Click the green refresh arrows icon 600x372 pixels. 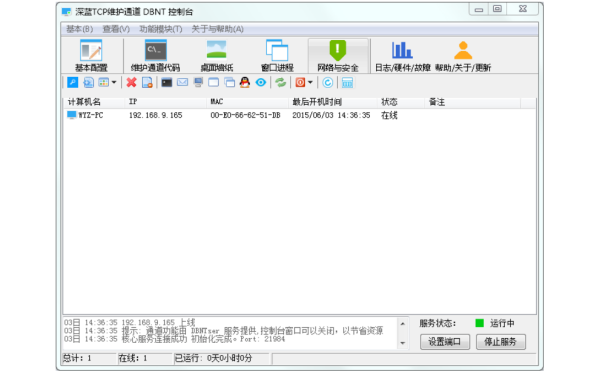pos(280,82)
